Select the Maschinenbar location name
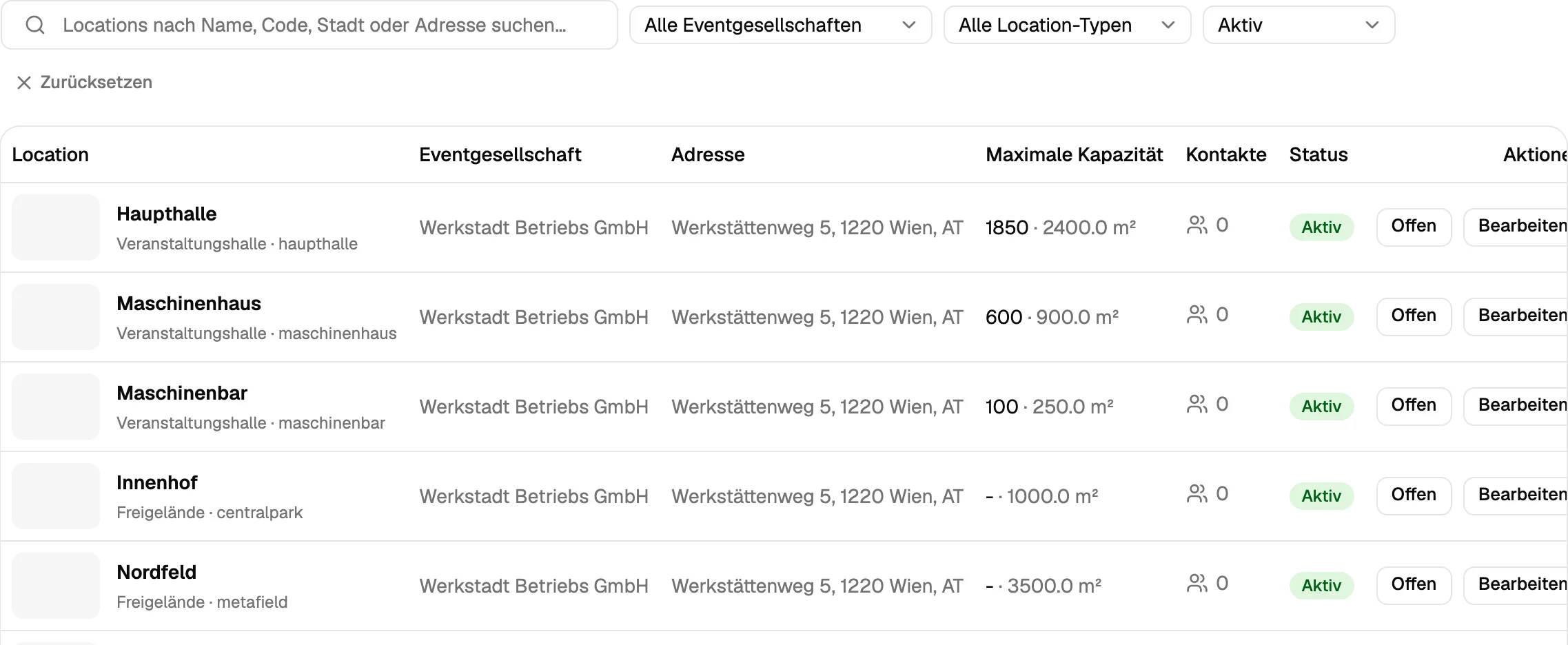 (182, 393)
